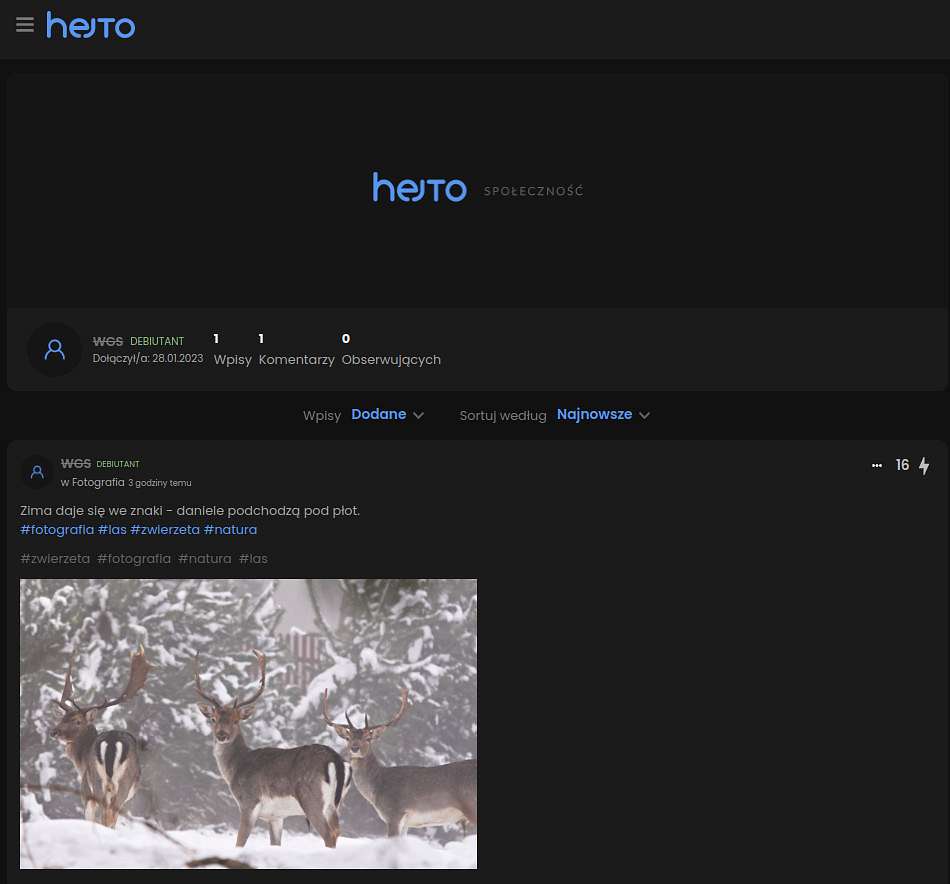This screenshot has height=884, width=950.
Task: Open the Dodane posts filter dropdown
Action: pyautogui.click(x=387, y=414)
